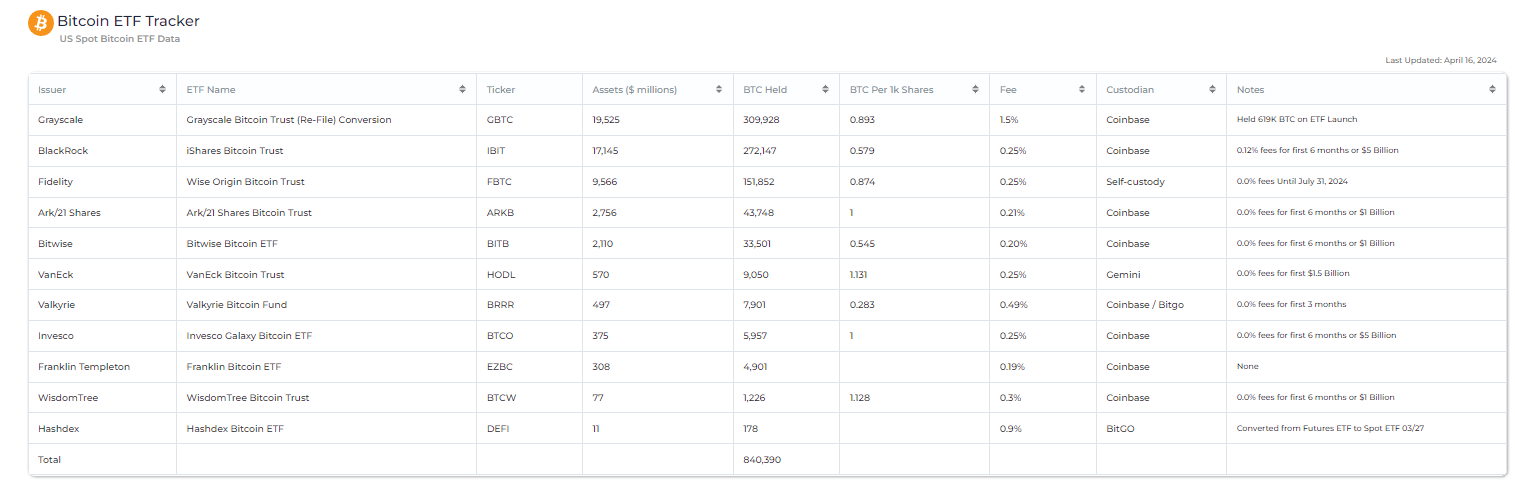The height and width of the screenshot is (482, 1515).
Task: Open the BlackRock issuer link
Action: tap(61, 151)
